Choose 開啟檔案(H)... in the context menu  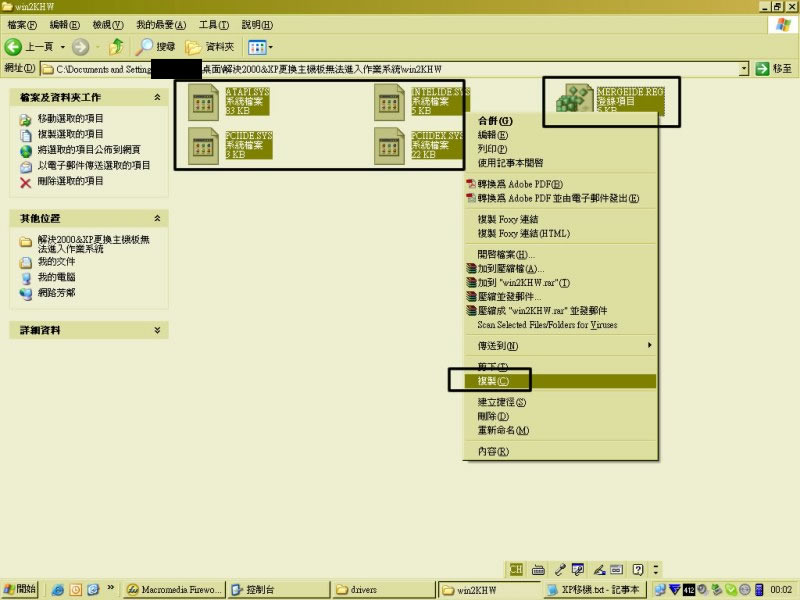(560, 255)
